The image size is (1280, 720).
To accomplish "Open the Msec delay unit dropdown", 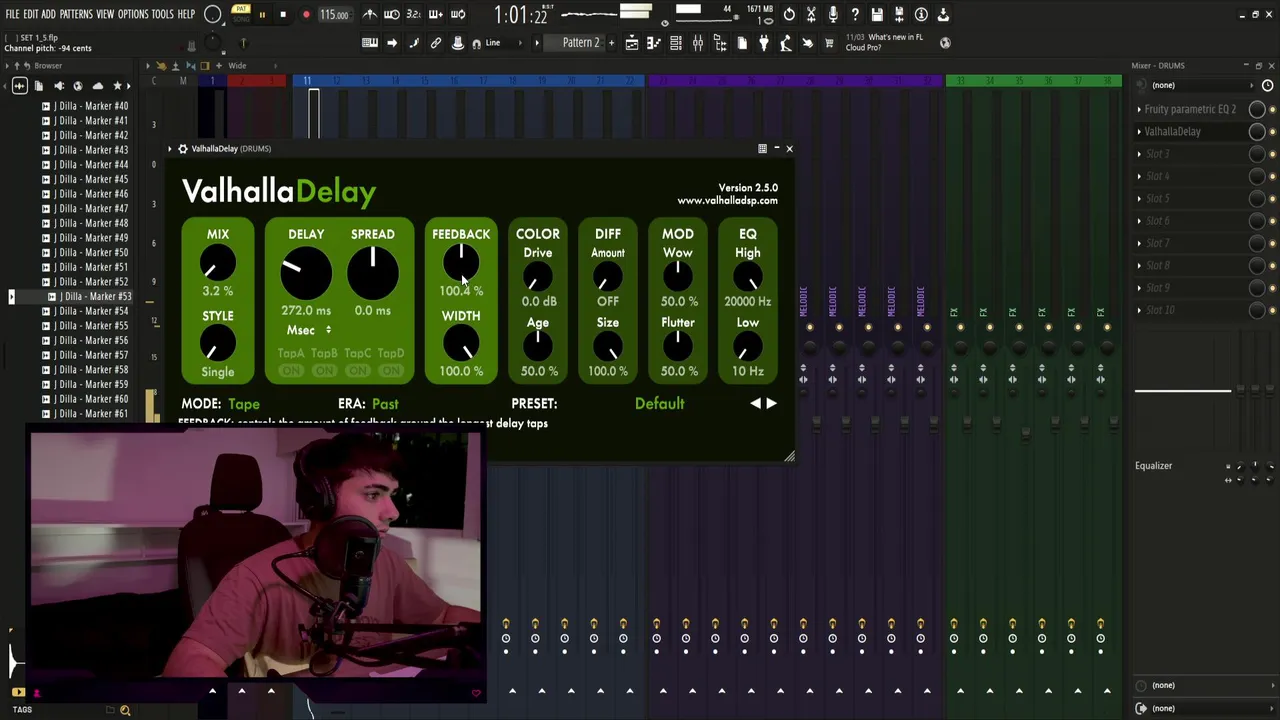I will pos(308,330).
